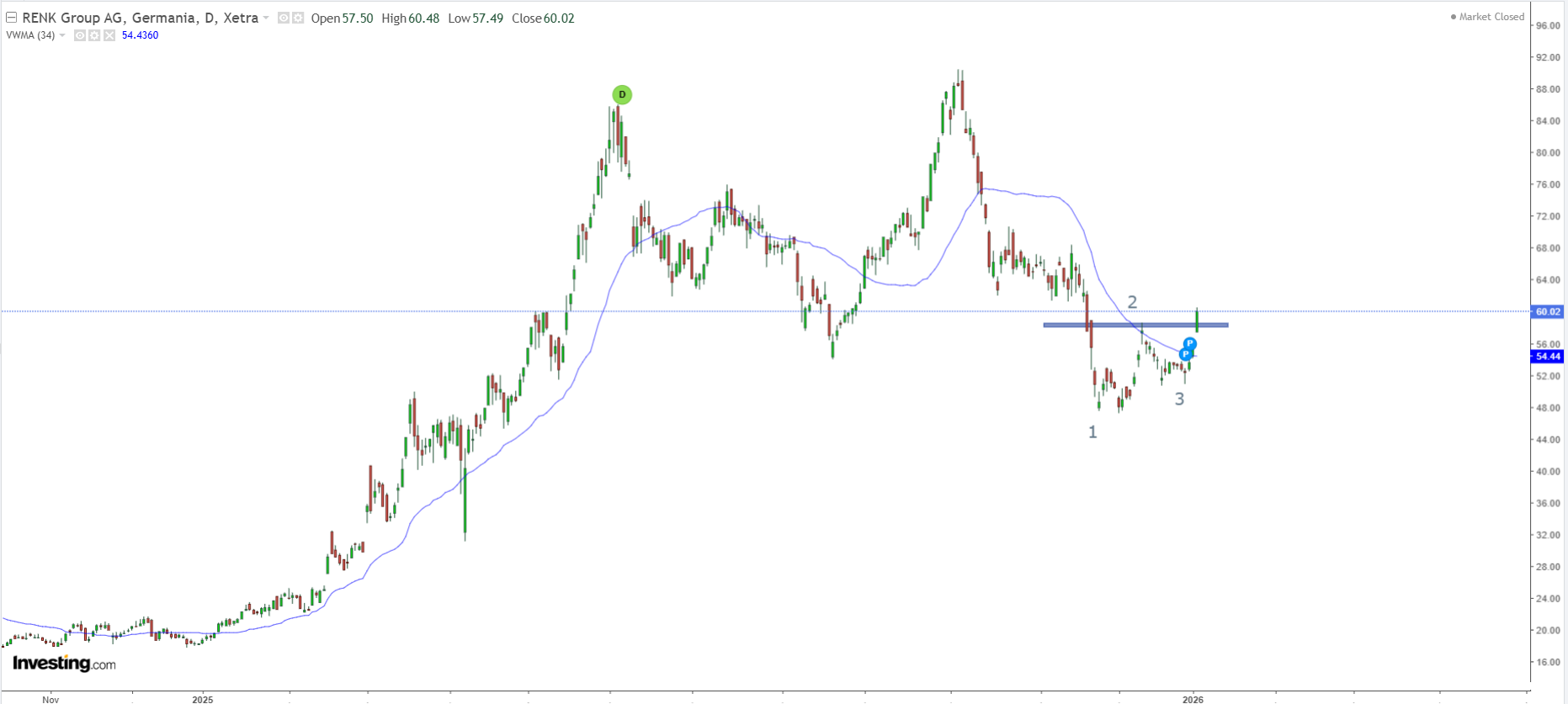Collapse the chart legend with the minus box
This screenshot has width=1568, height=704.
point(11,18)
